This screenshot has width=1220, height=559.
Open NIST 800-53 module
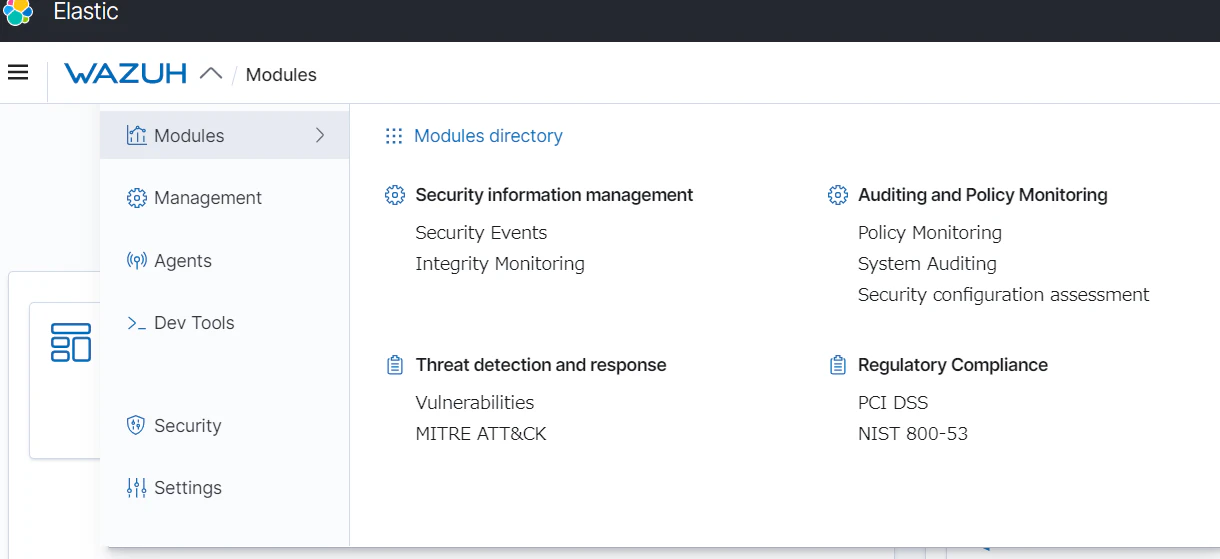tap(913, 434)
